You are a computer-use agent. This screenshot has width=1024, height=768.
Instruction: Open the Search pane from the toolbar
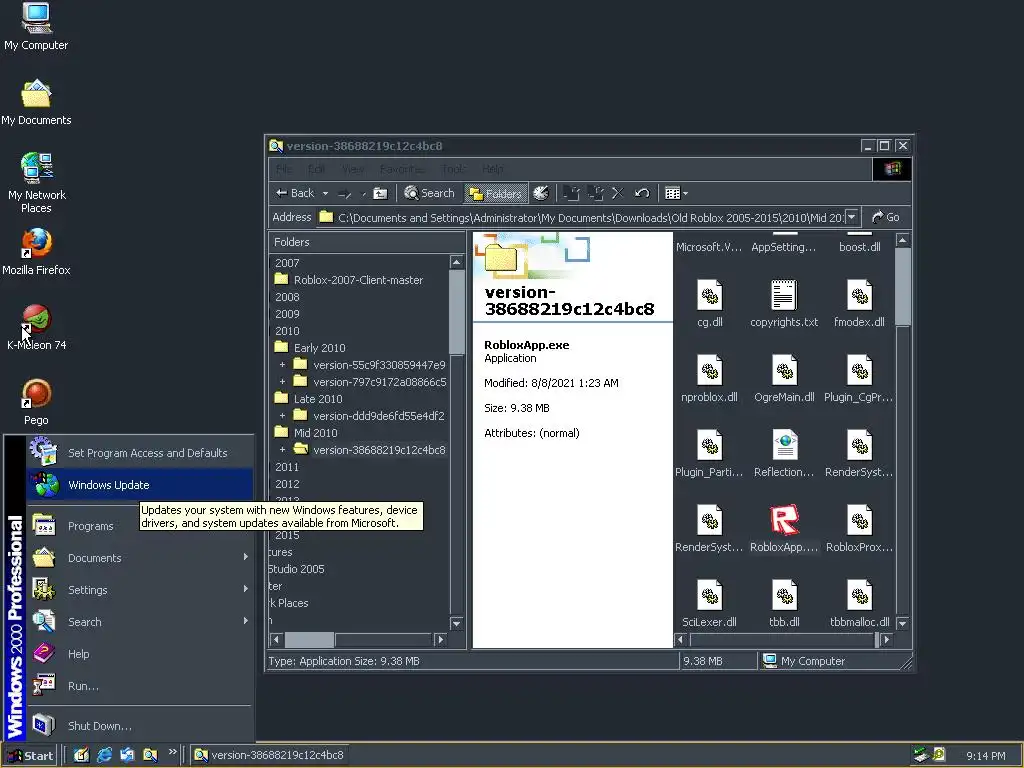pos(429,193)
